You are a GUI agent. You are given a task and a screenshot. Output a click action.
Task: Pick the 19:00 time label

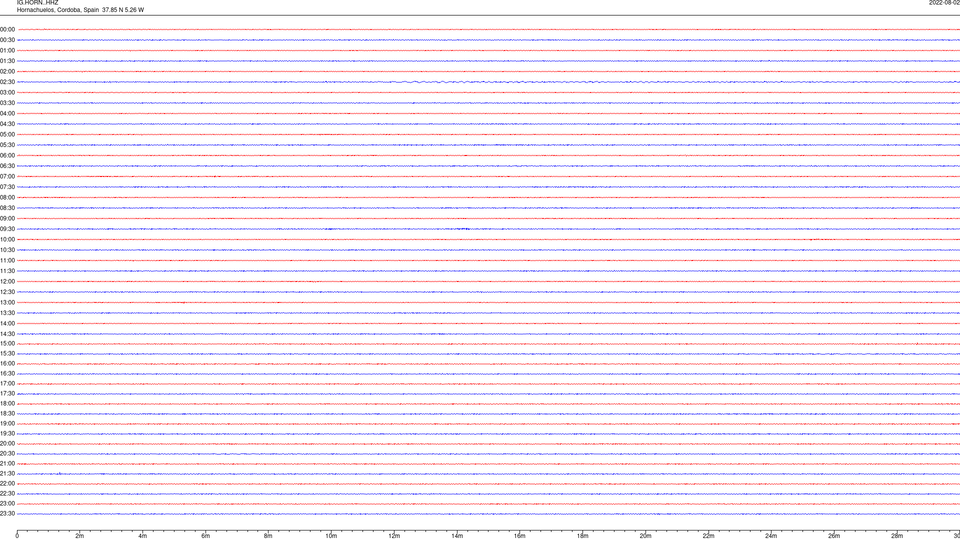(7, 424)
